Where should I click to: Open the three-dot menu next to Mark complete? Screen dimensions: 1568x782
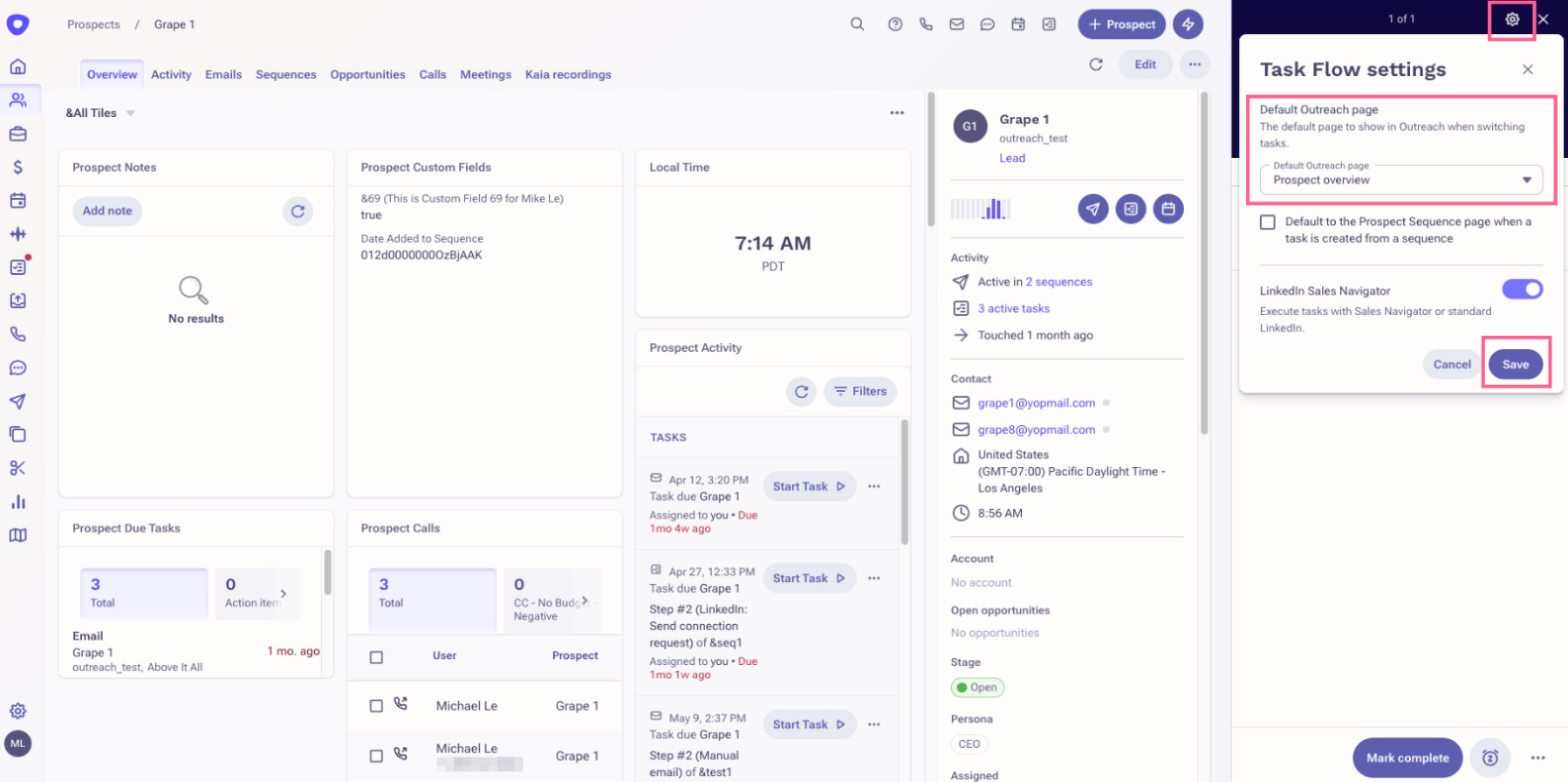pos(1537,758)
